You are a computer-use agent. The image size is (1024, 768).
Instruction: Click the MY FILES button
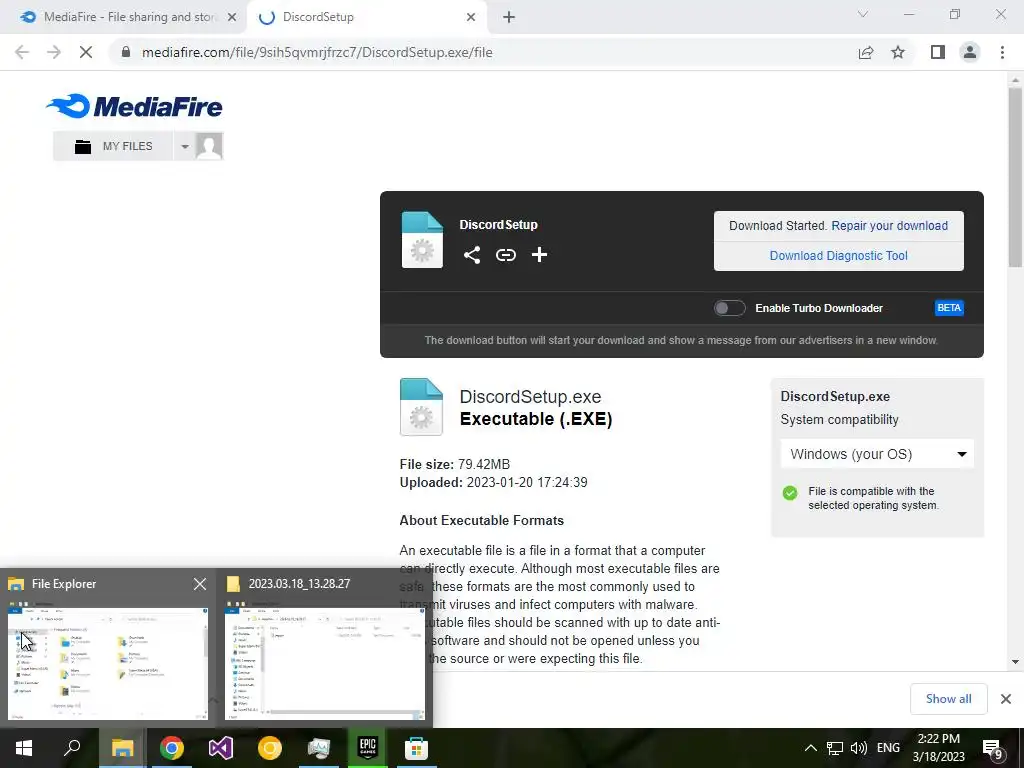tap(114, 146)
